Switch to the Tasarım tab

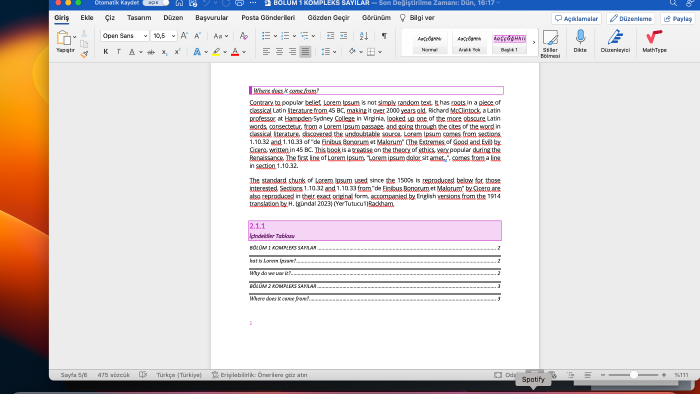(139, 18)
